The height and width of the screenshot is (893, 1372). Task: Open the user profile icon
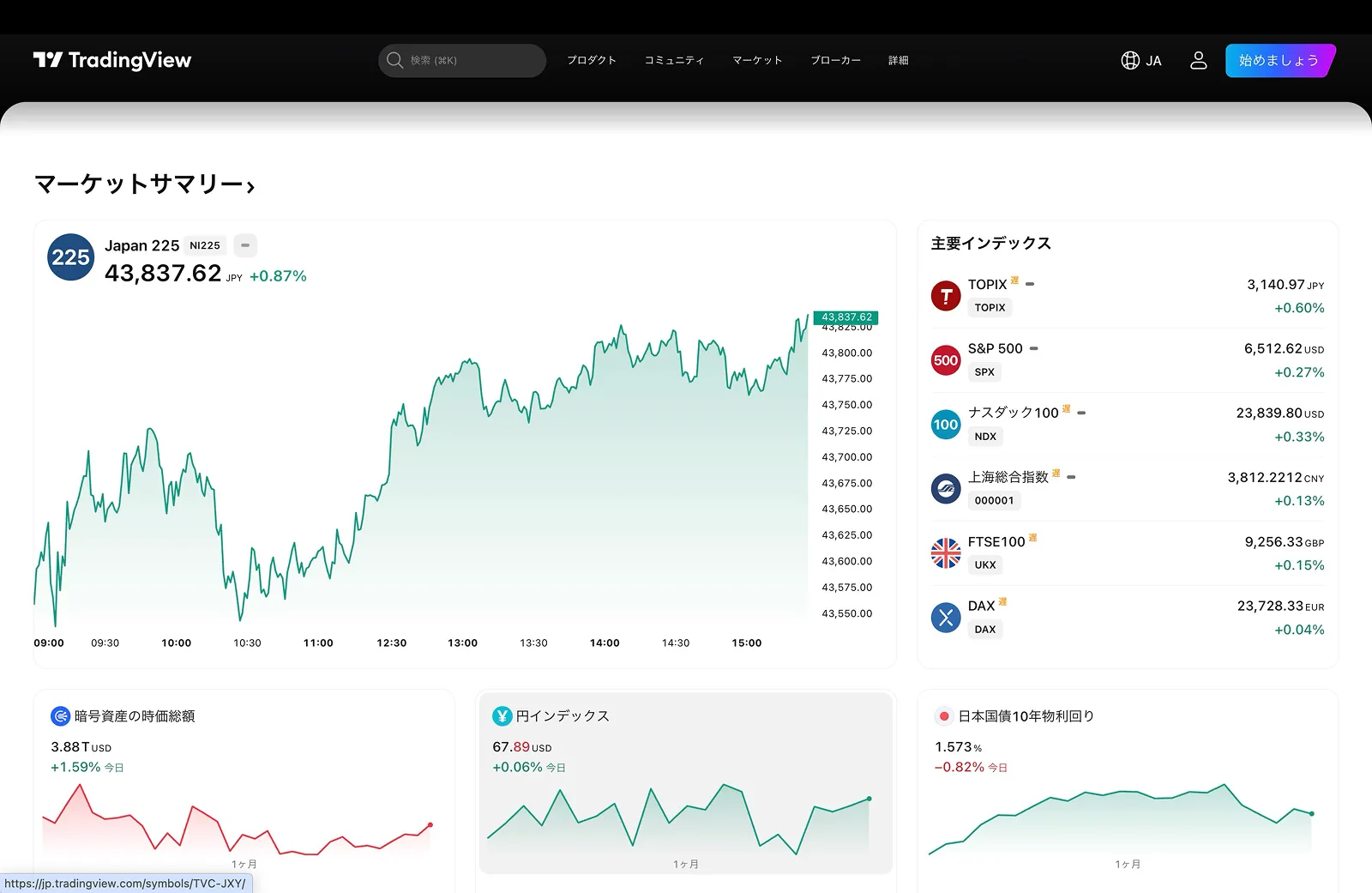1198,60
